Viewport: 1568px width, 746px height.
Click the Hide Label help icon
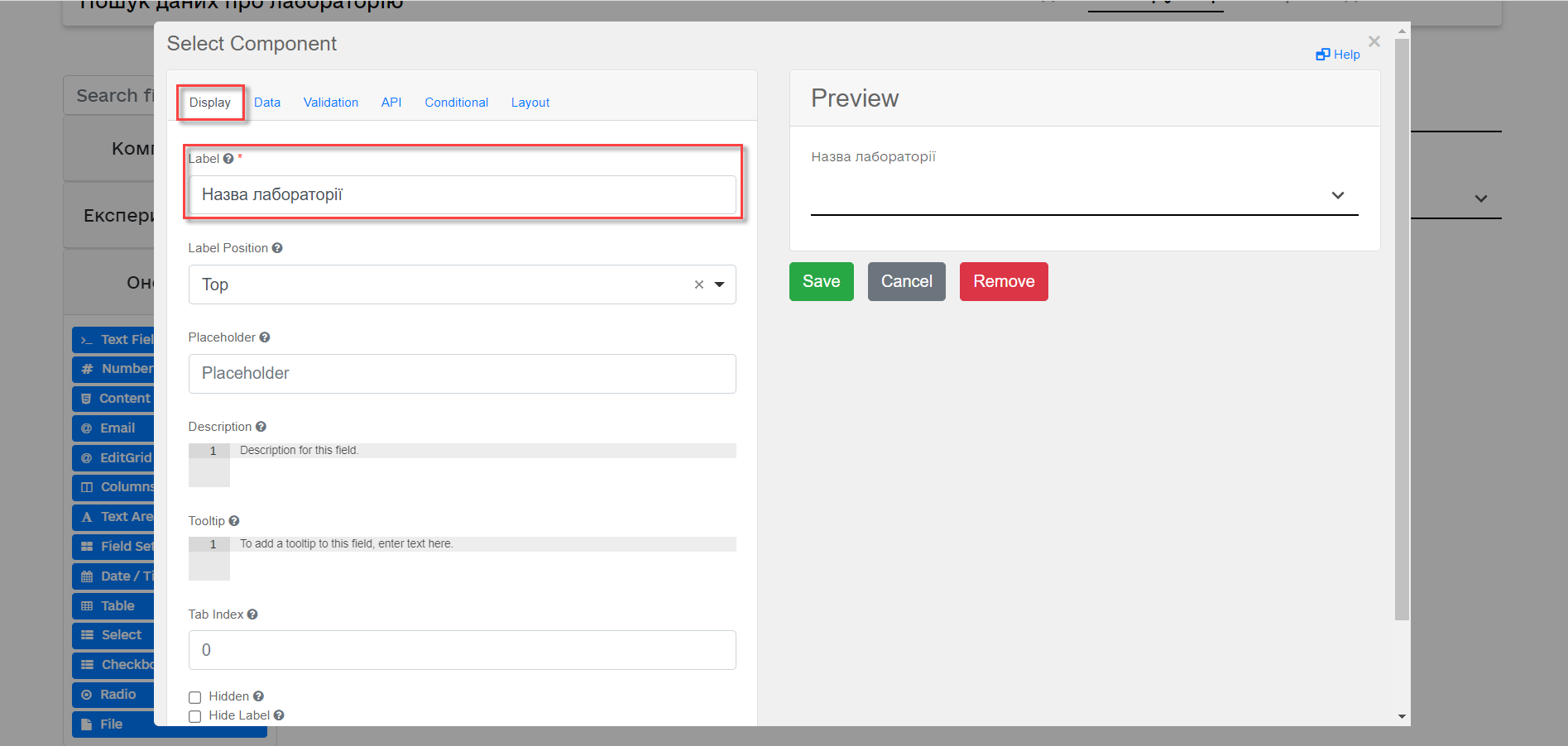[279, 715]
